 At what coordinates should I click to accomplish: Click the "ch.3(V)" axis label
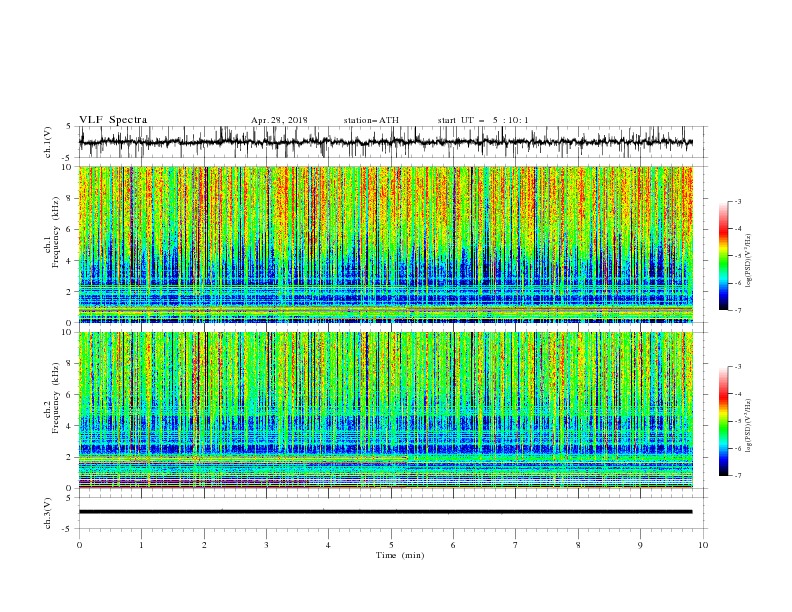48,513
